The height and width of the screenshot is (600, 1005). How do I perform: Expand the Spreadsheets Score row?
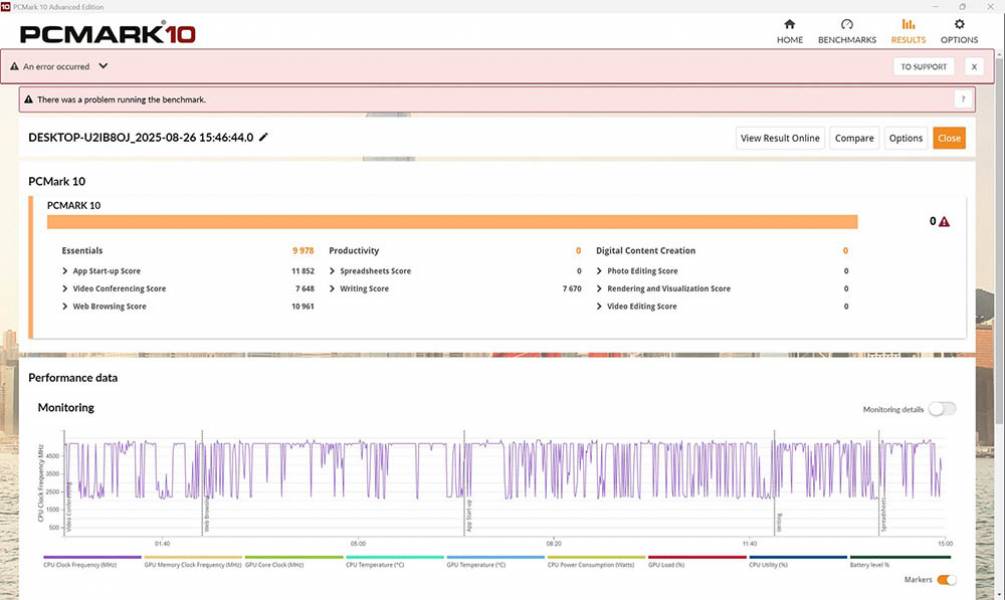point(333,271)
